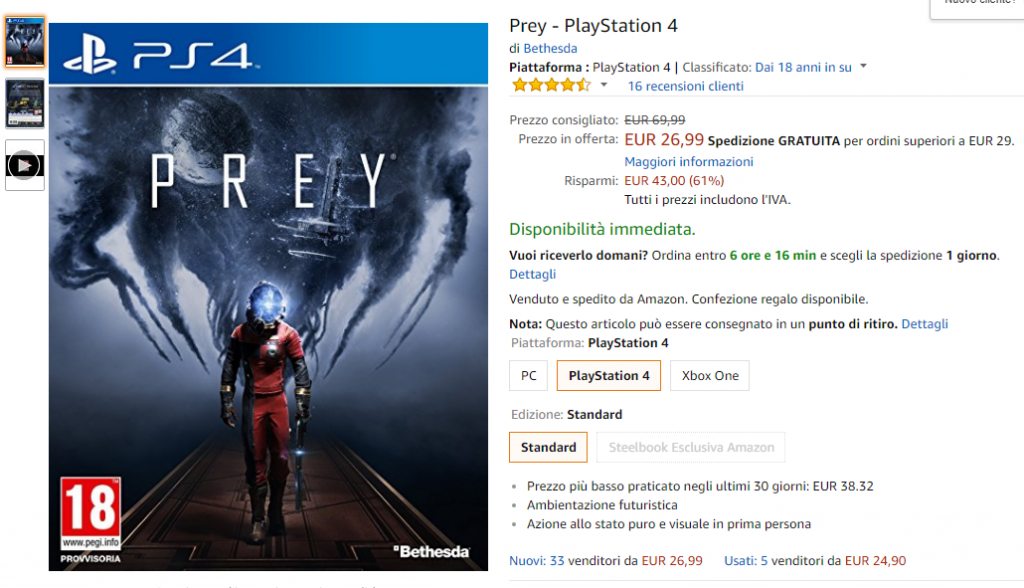
Task: Expand the age classification dropdown arrow
Action: pyautogui.click(x=863, y=67)
